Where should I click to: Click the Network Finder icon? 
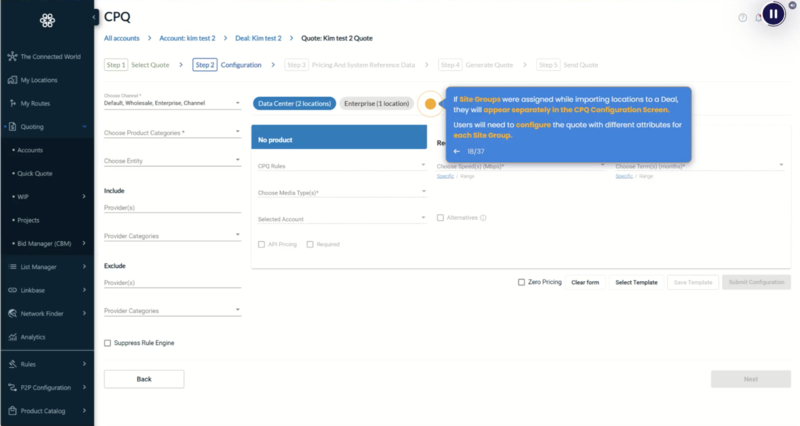12,314
